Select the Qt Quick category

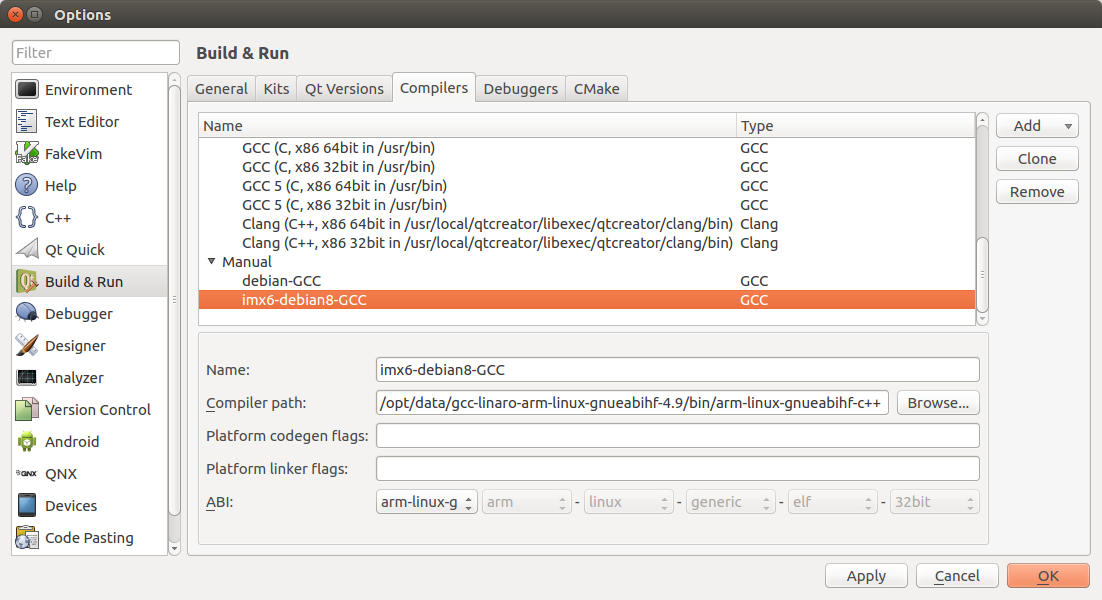point(74,250)
